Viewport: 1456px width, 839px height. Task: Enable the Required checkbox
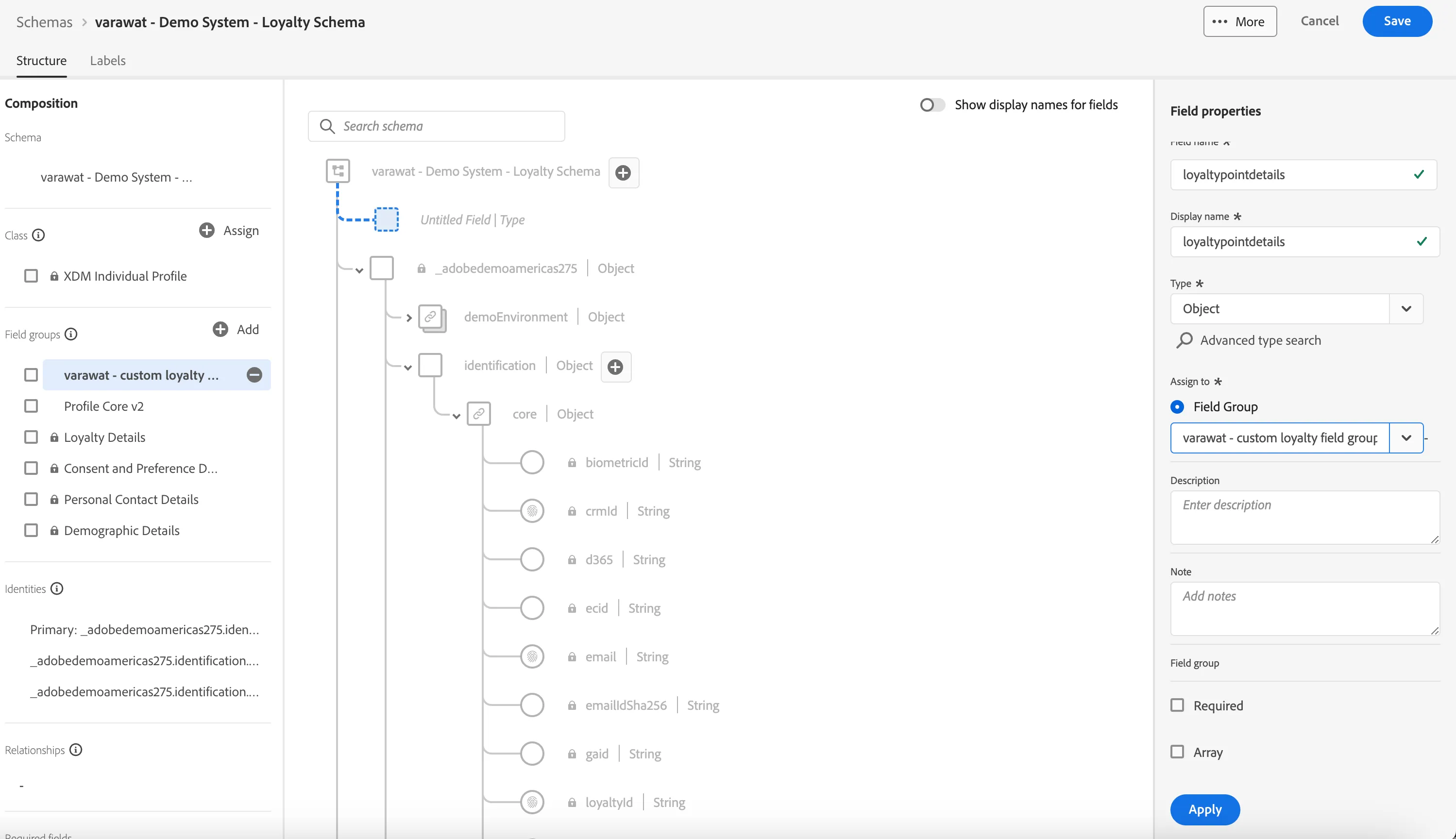point(1177,705)
